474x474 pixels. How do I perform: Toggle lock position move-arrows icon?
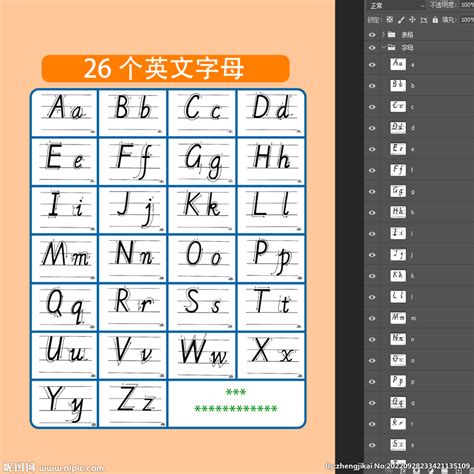tap(412, 20)
